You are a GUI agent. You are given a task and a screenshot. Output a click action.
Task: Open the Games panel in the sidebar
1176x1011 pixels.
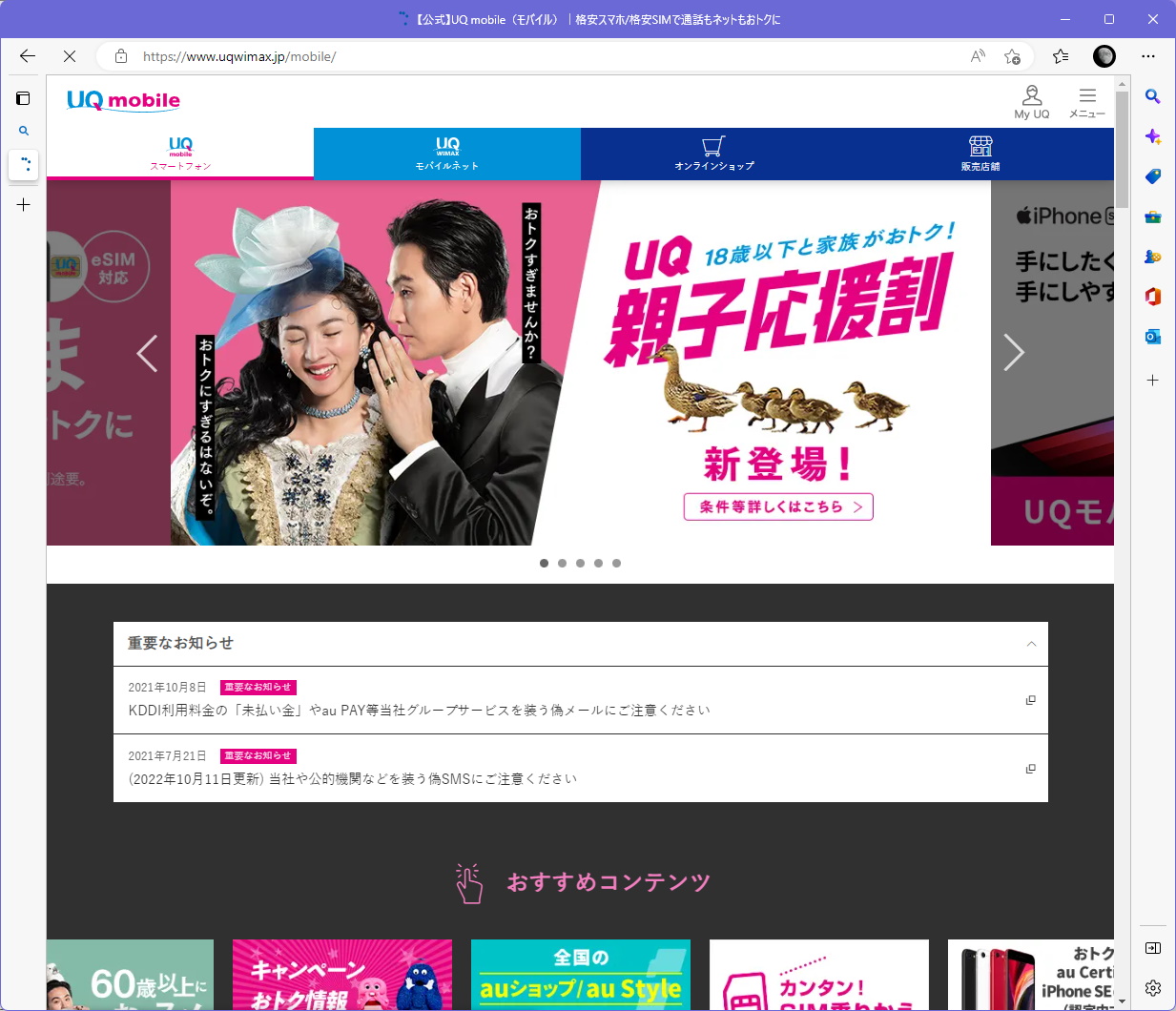[1153, 257]
